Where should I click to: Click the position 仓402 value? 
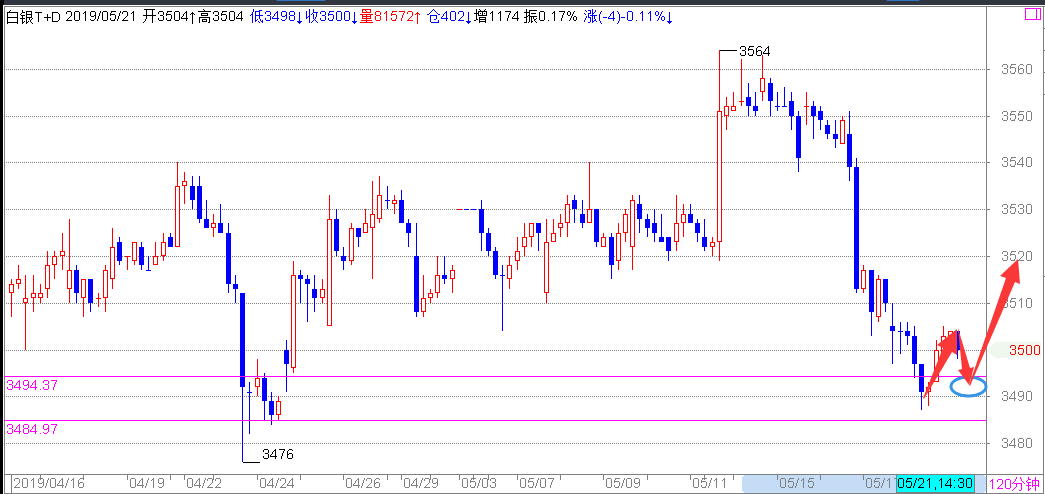tap(449, 17)
